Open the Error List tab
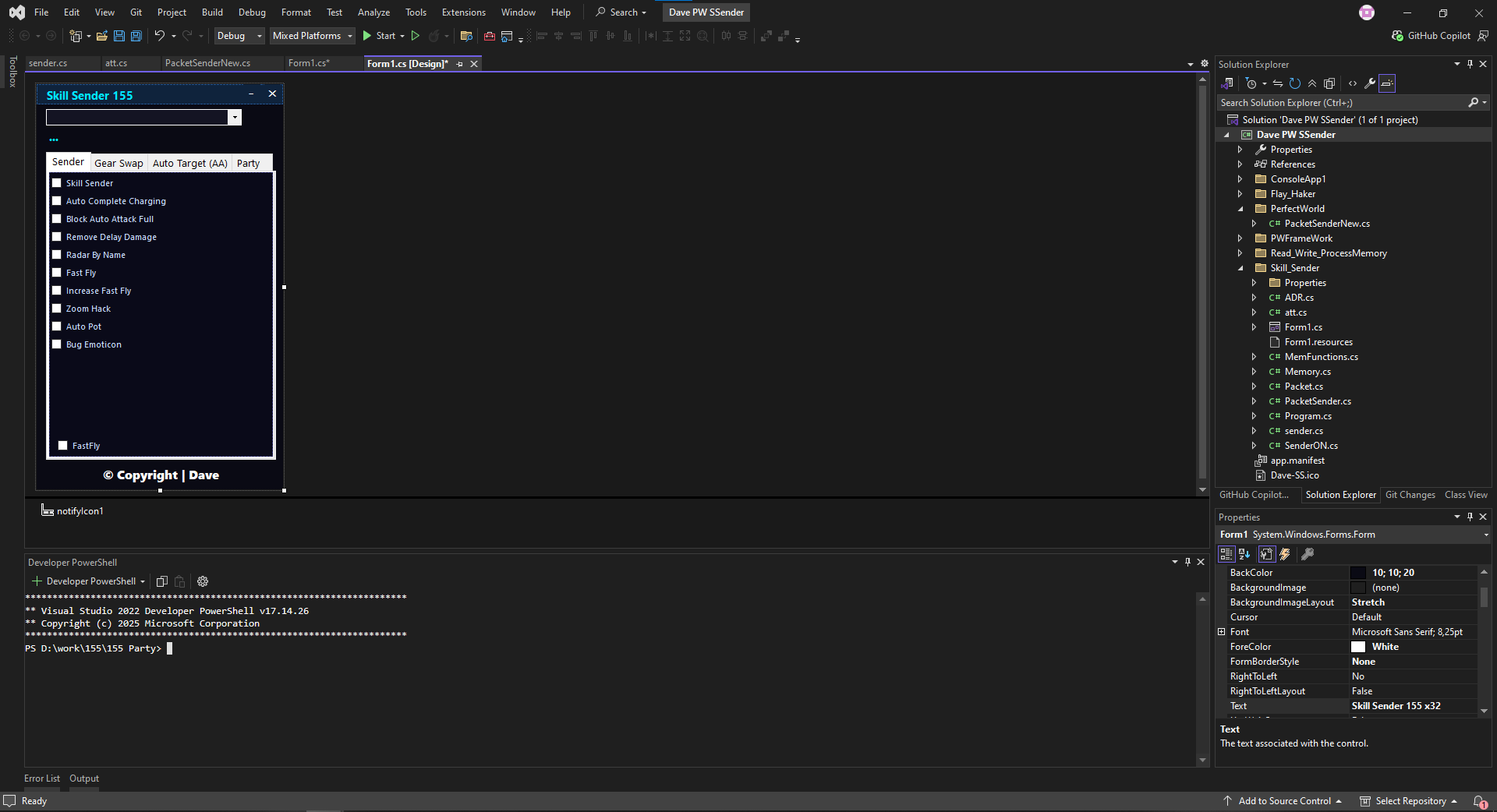This screenshot has width=1497, height=812. point(41,778)
